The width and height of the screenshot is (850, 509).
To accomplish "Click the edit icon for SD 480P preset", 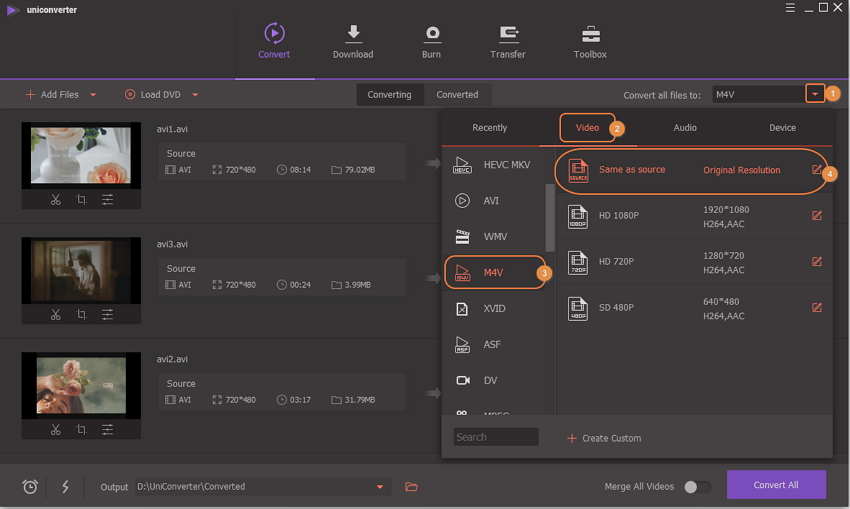I will (817, 308).
